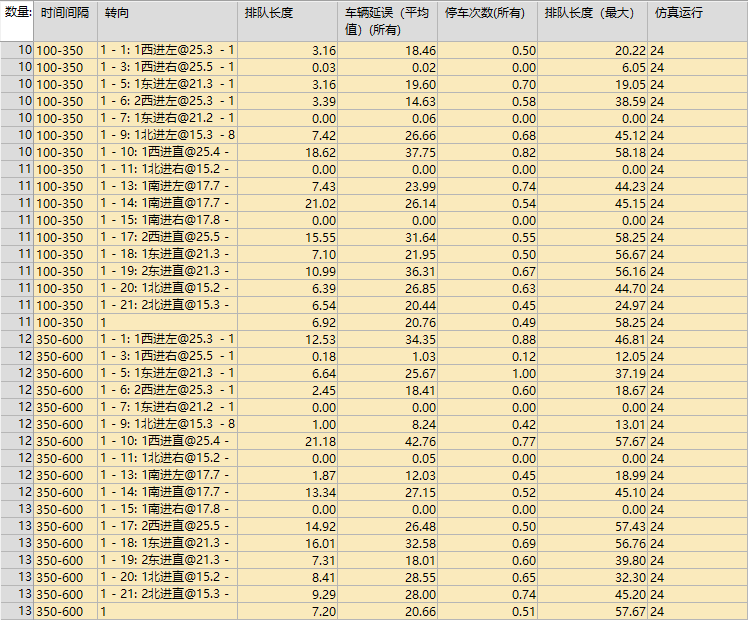Select the cell with delay value 18.46
The image size is (748, 620).
388,50
